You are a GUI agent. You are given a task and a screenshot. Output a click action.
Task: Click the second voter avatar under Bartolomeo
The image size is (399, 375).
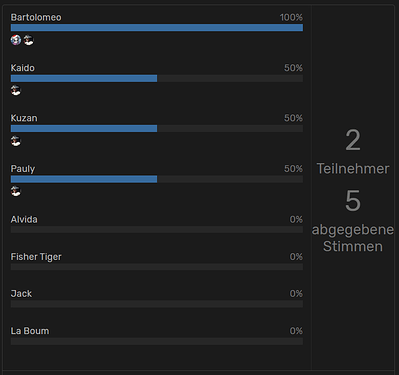click(x=29, y=40)
